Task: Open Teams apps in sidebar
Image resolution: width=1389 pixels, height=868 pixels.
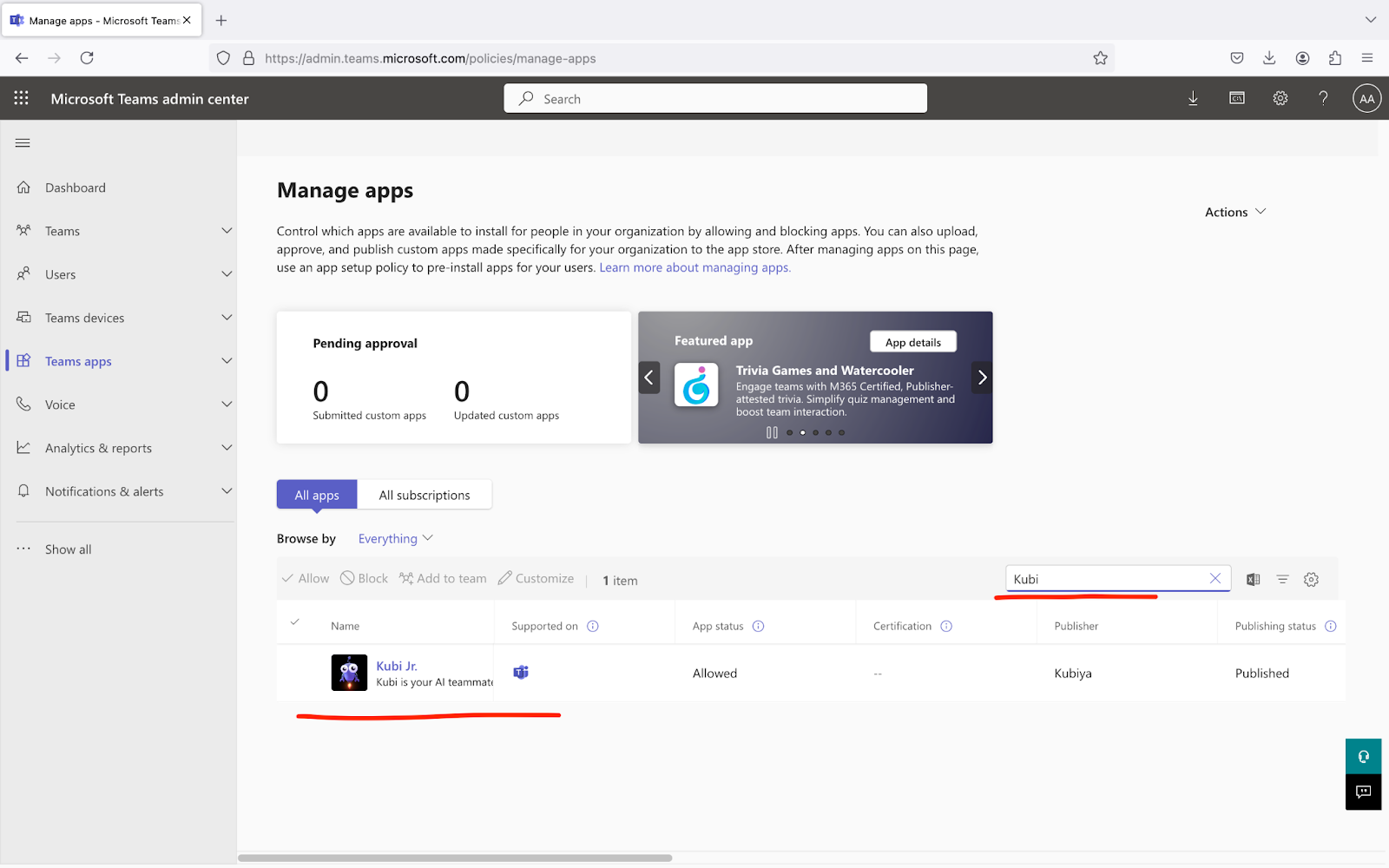Action: [x=78, y=361]
